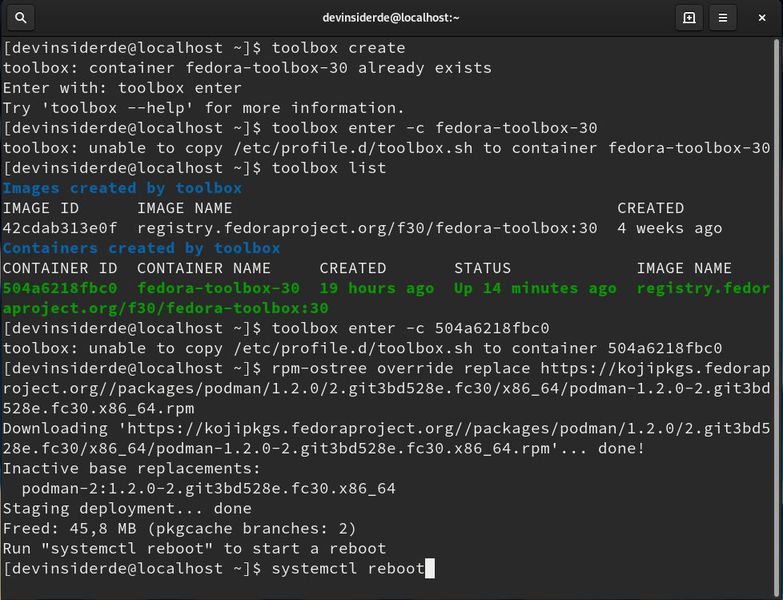Click the 'toolbox list' command
783x600 pixels.
(x=329, y=168)
